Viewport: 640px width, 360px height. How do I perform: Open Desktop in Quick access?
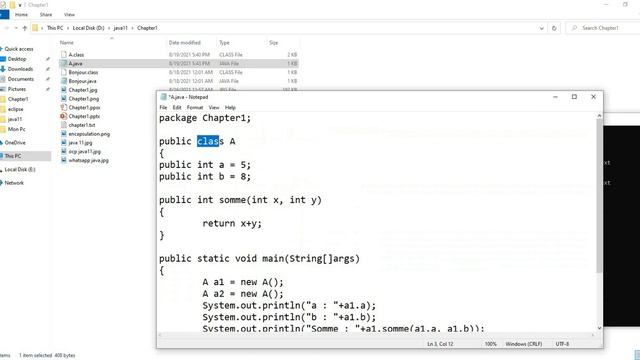pos(17,59)
